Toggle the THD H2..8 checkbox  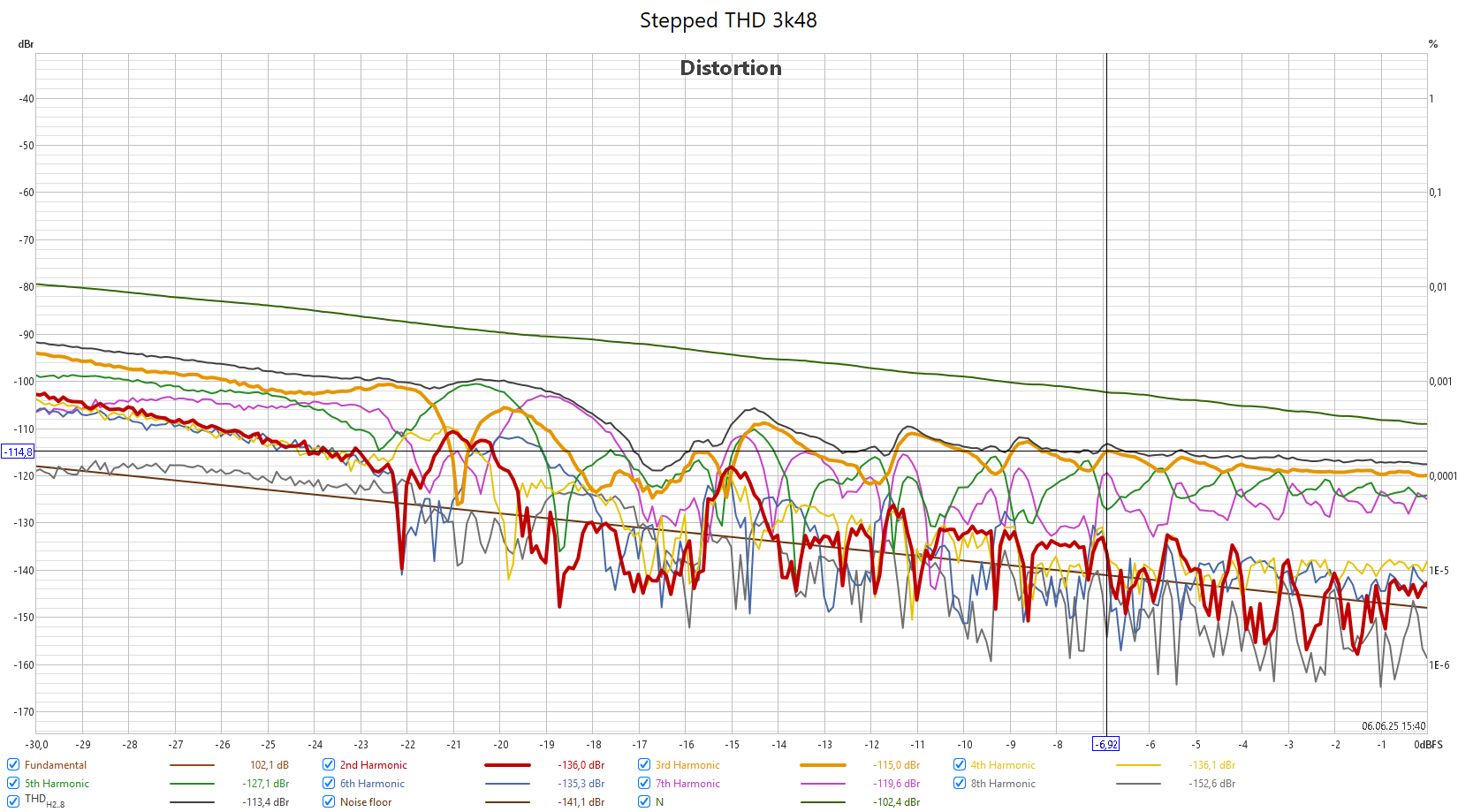click(x=13, y=802)
